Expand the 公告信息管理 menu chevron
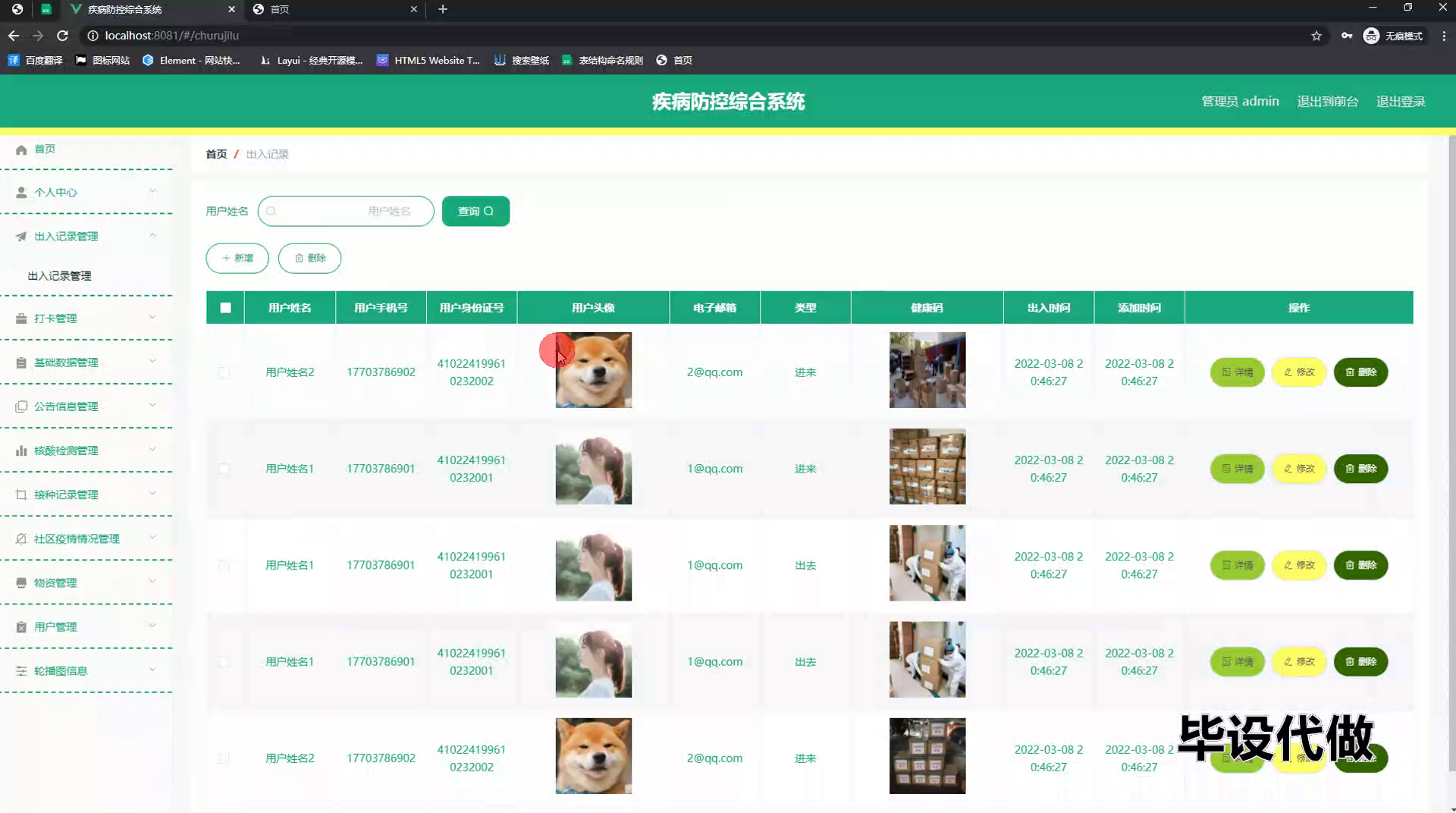 (x=152, y=405)
